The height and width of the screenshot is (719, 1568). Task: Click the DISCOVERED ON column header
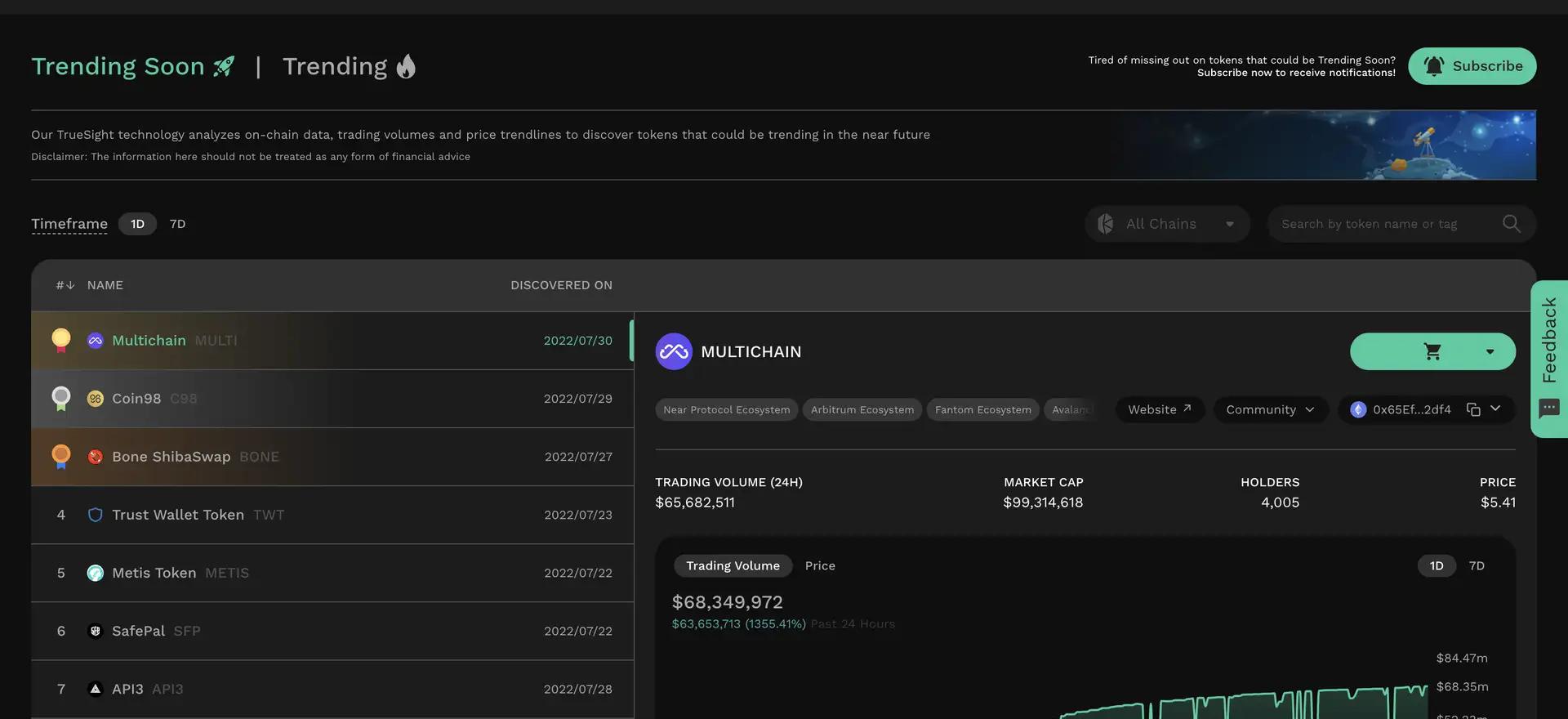pyautogui.click(x=561, y=285)
